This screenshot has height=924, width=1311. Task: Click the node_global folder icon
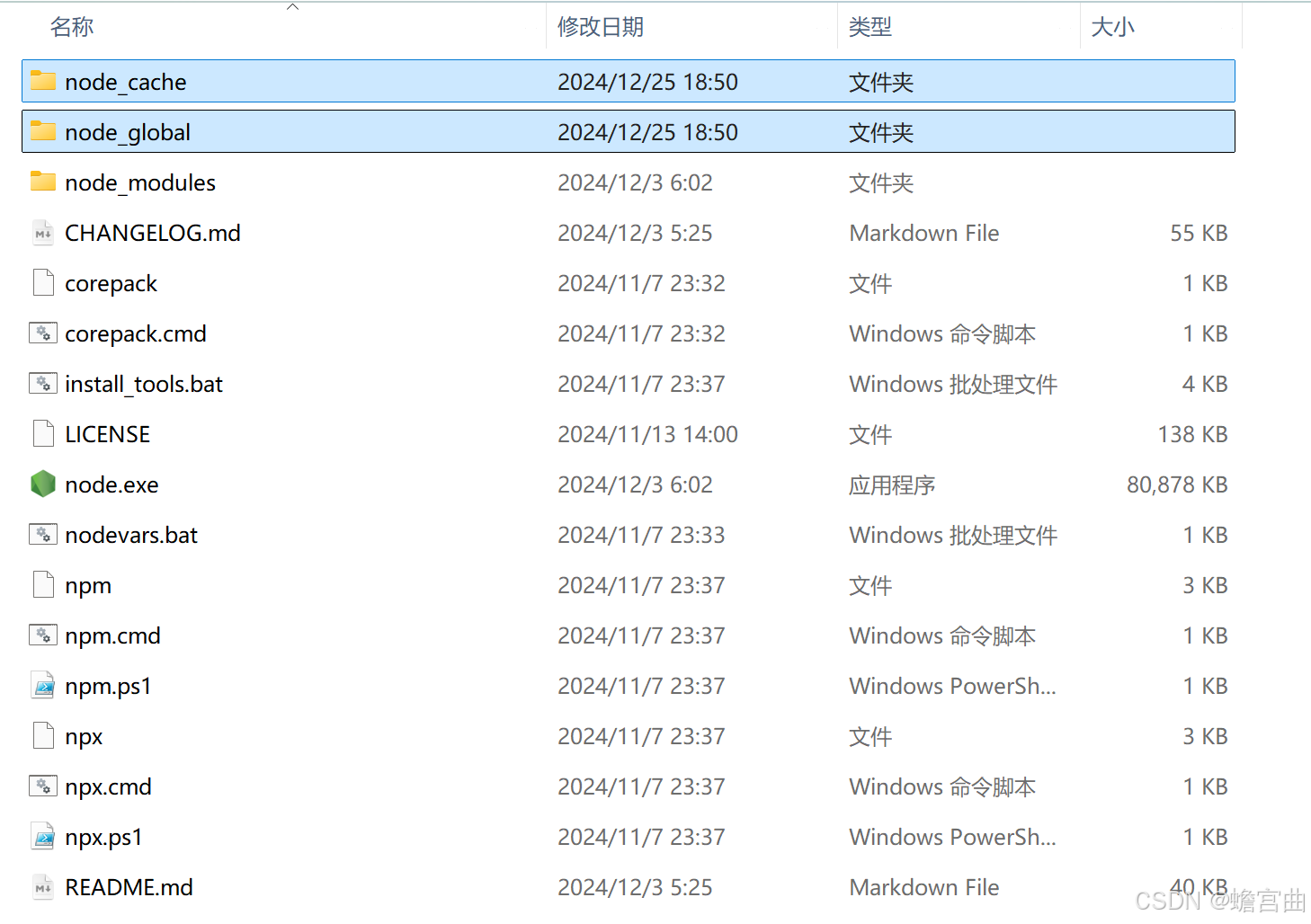coord(43,131)
